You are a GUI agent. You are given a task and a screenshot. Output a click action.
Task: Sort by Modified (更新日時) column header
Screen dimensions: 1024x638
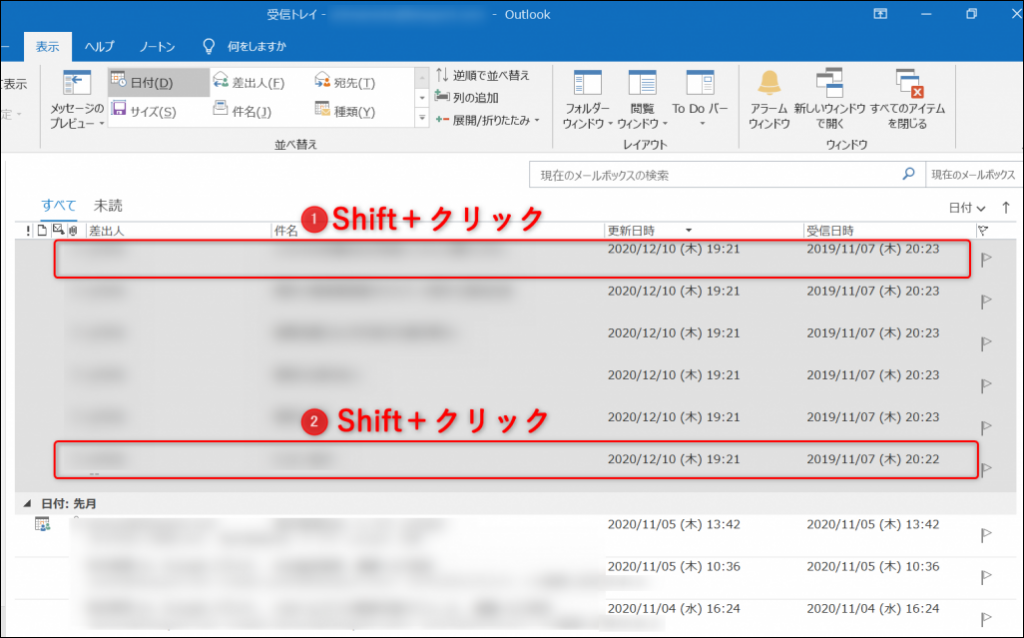coord(703,231)
